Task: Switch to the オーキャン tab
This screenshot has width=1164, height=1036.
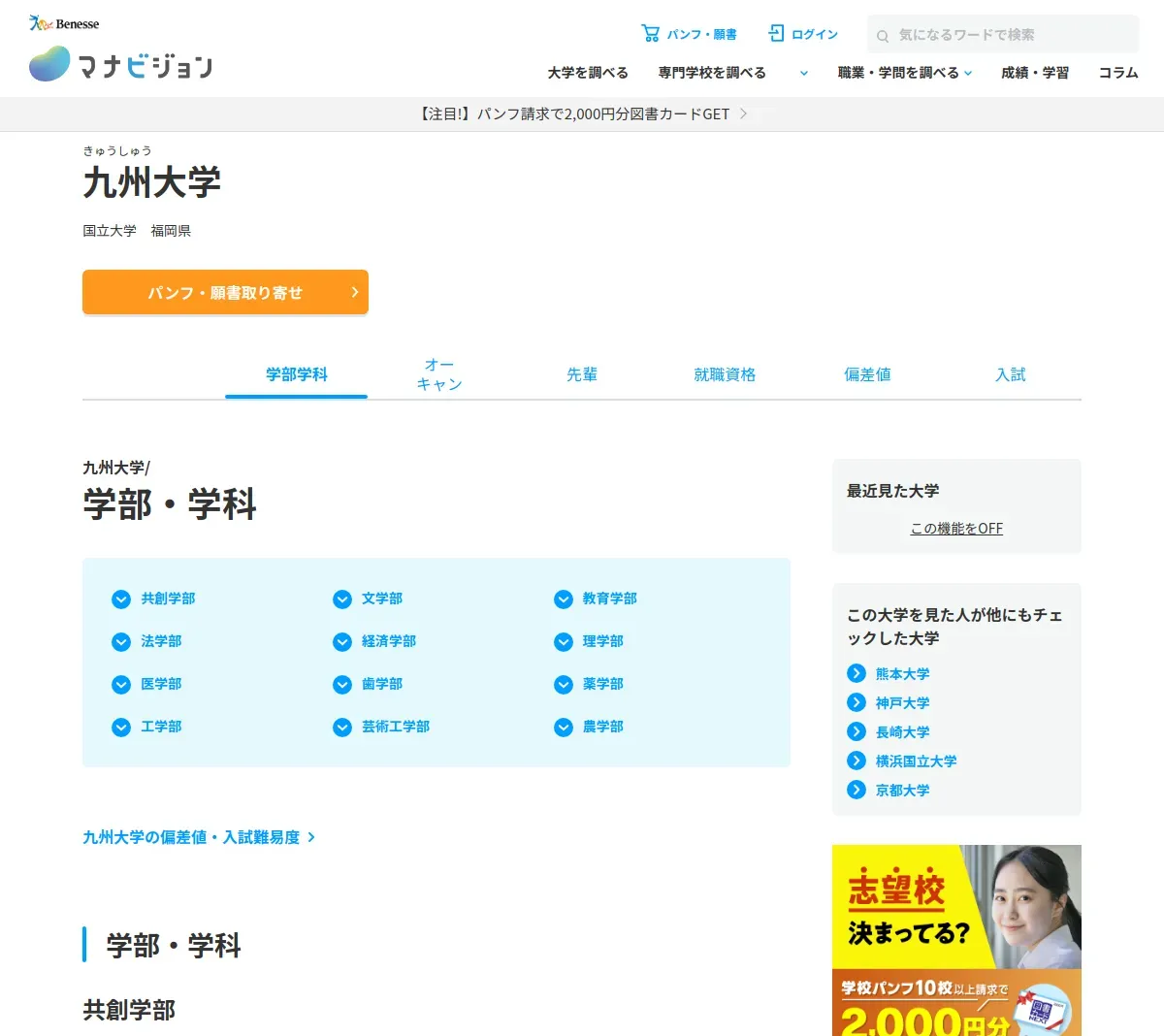Action: 439,374
